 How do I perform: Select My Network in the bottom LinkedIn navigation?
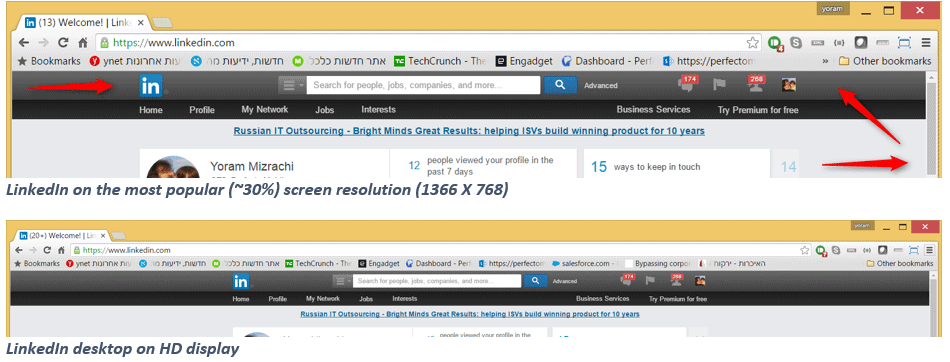[323, 298]
